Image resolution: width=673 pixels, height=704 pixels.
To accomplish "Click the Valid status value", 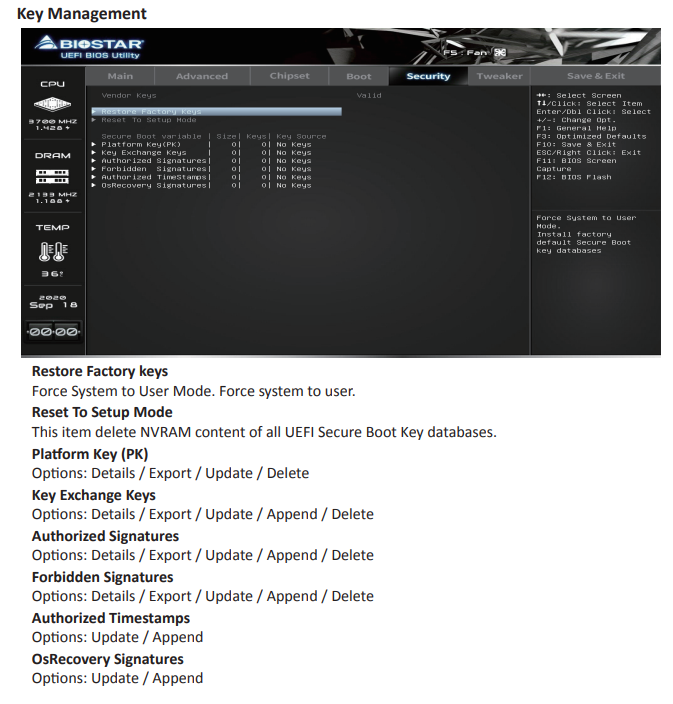I will point(369,95).
